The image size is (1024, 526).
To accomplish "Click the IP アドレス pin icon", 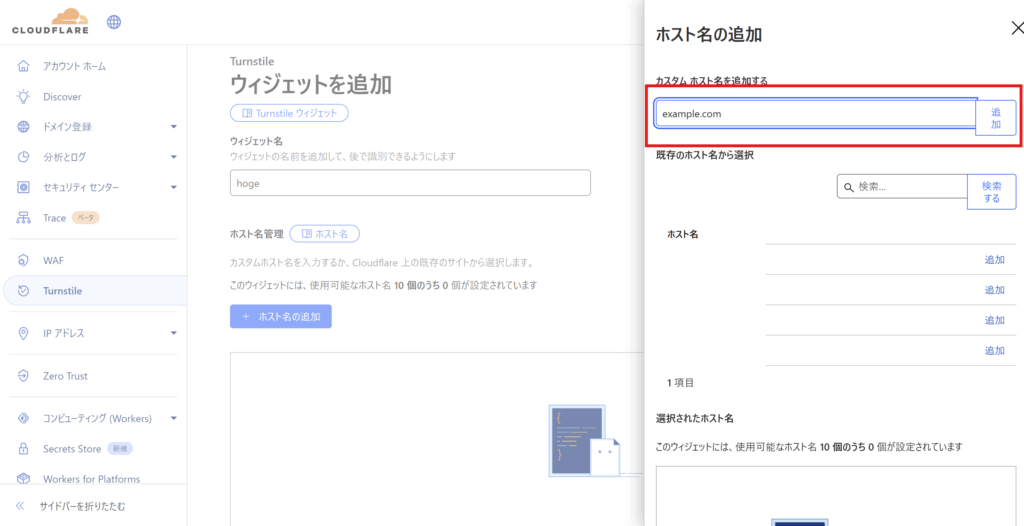I will (x=24, y=333).
